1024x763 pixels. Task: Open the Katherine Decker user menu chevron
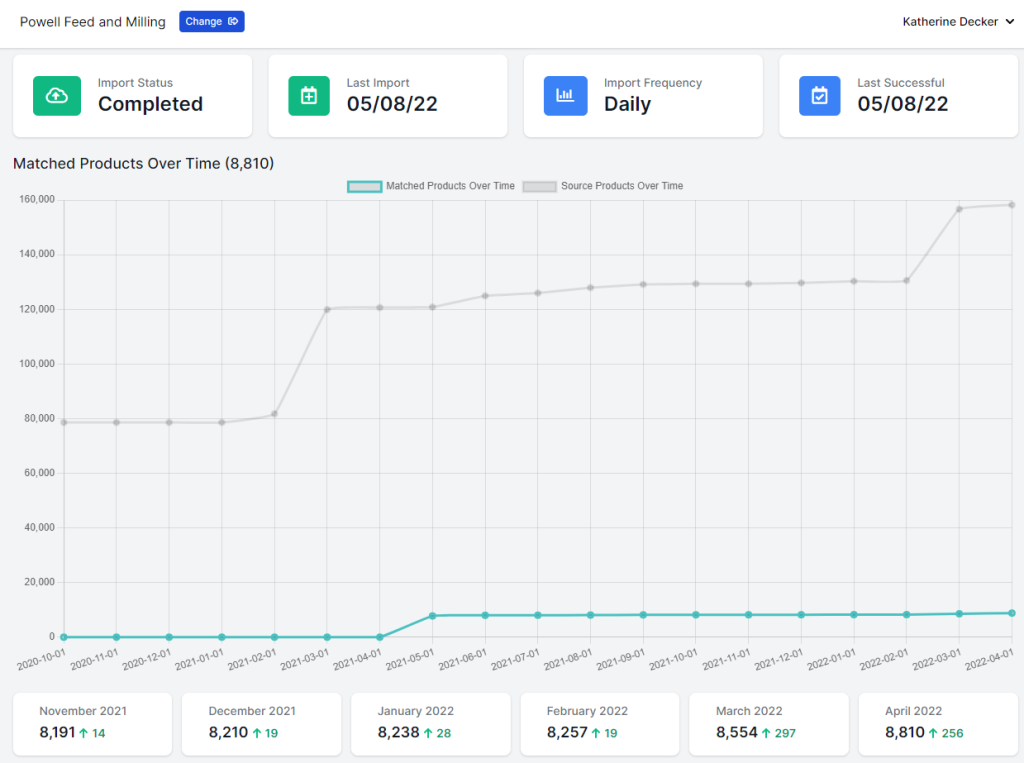(1010, 22)
